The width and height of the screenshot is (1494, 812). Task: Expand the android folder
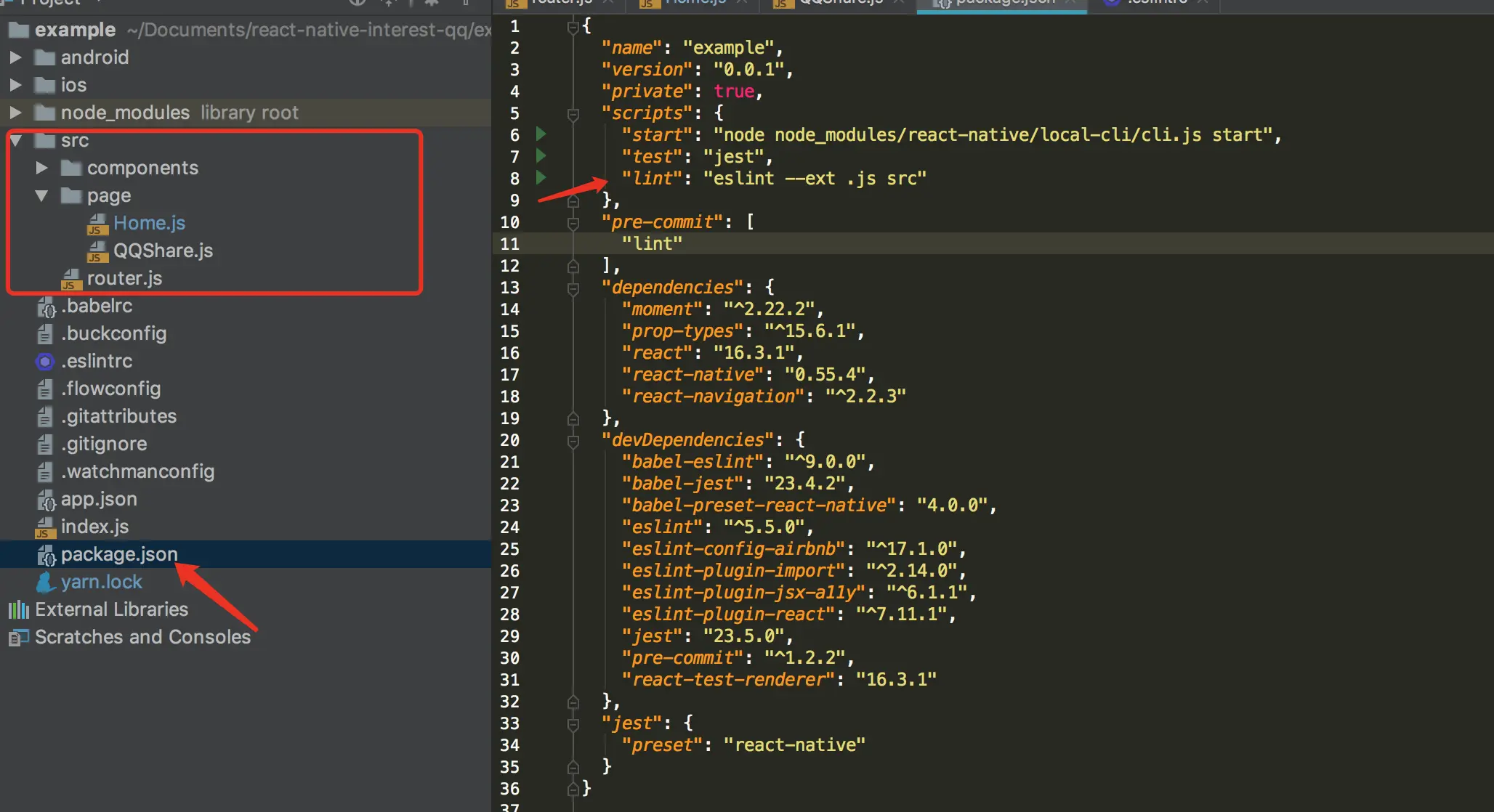pos(15,57)
